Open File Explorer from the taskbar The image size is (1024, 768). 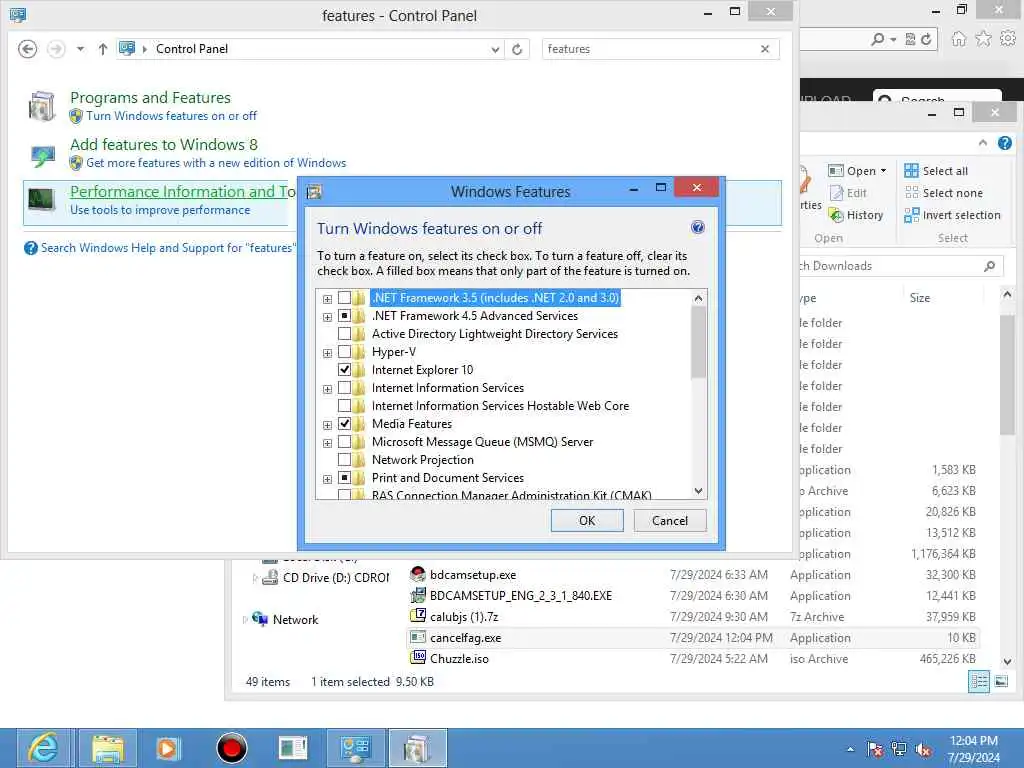coord(108,748)
